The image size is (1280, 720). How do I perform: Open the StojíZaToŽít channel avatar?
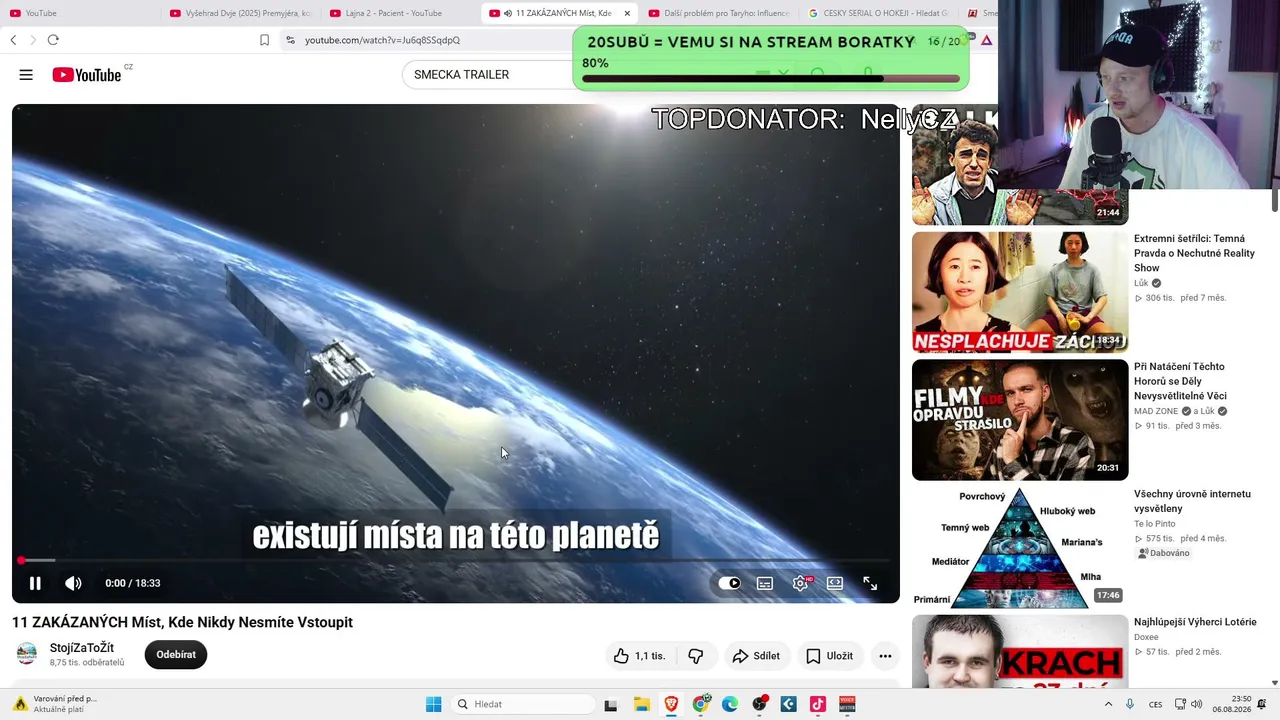pyautogui.click(x=27, y=654)
